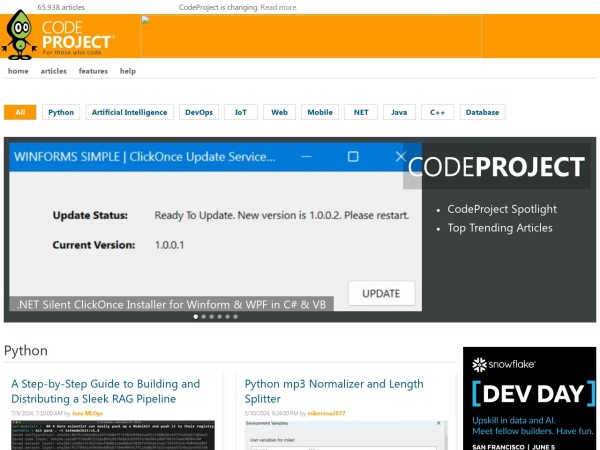Show Database category articles

pos(482,112)
